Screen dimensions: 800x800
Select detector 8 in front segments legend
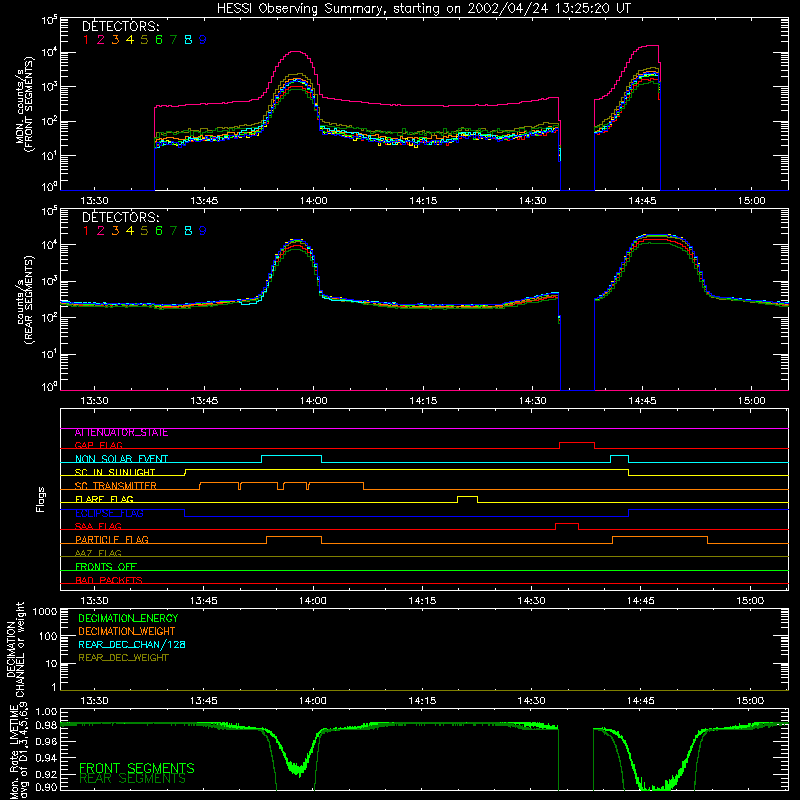[x=188, y=40]
